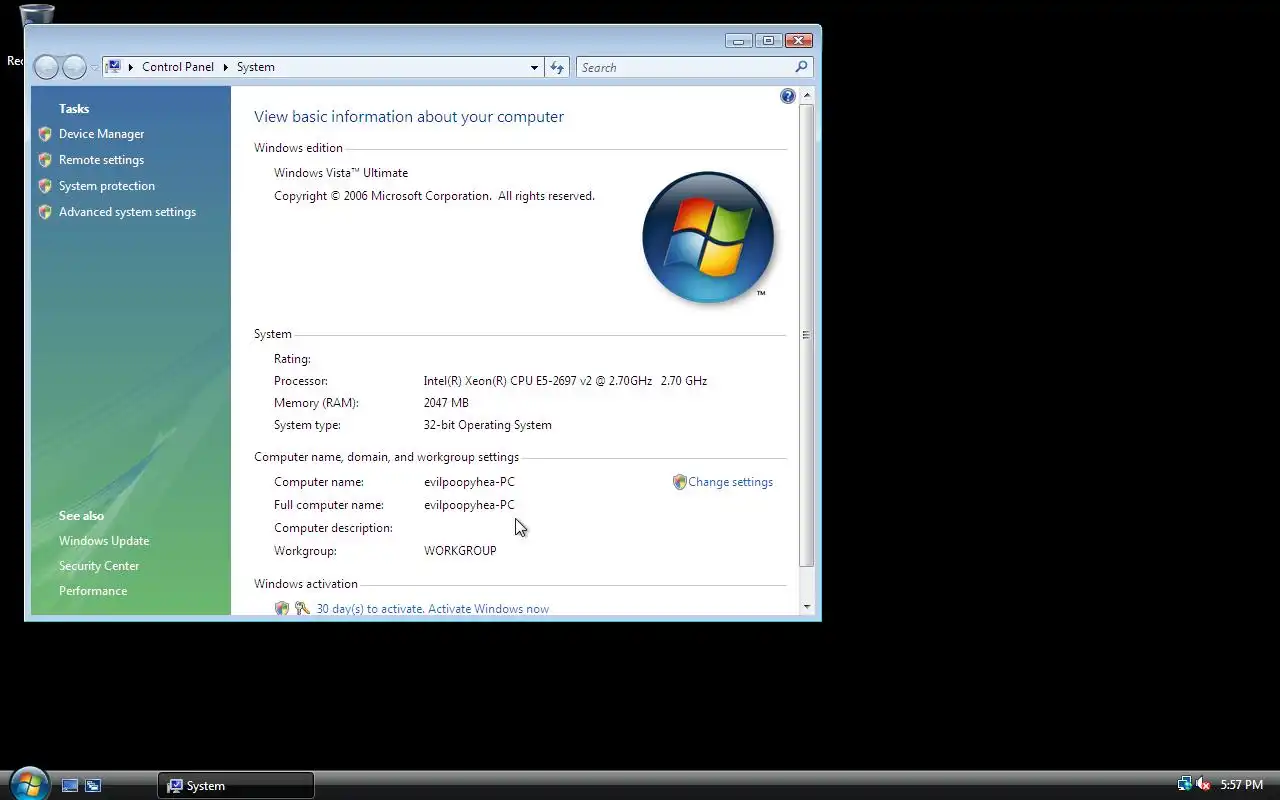Click the shield icon beside Remote settings
The width and height of the screenshot is (1280, 800).
click(45, 160)
